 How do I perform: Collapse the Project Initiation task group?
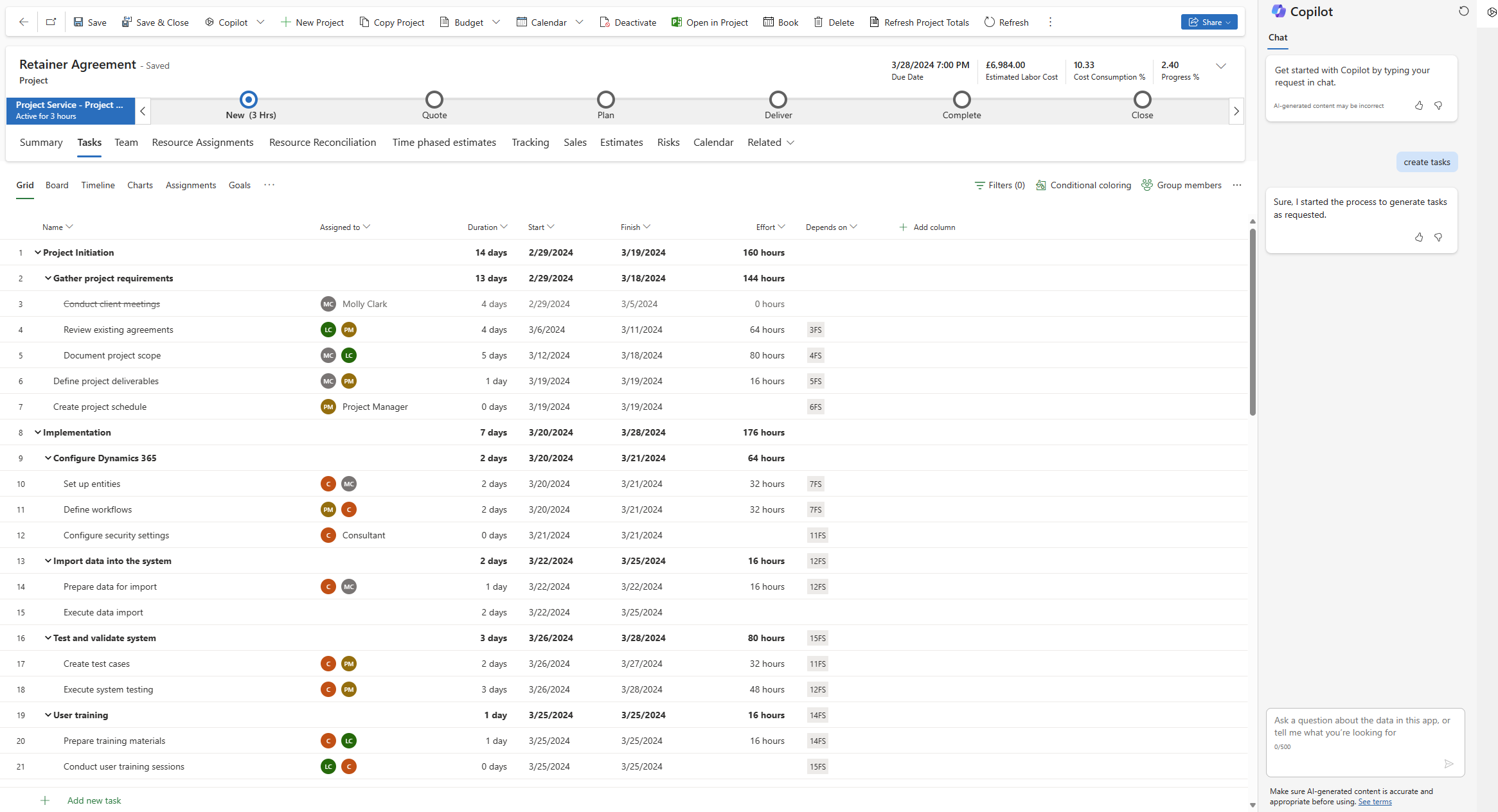pos(37,252)
